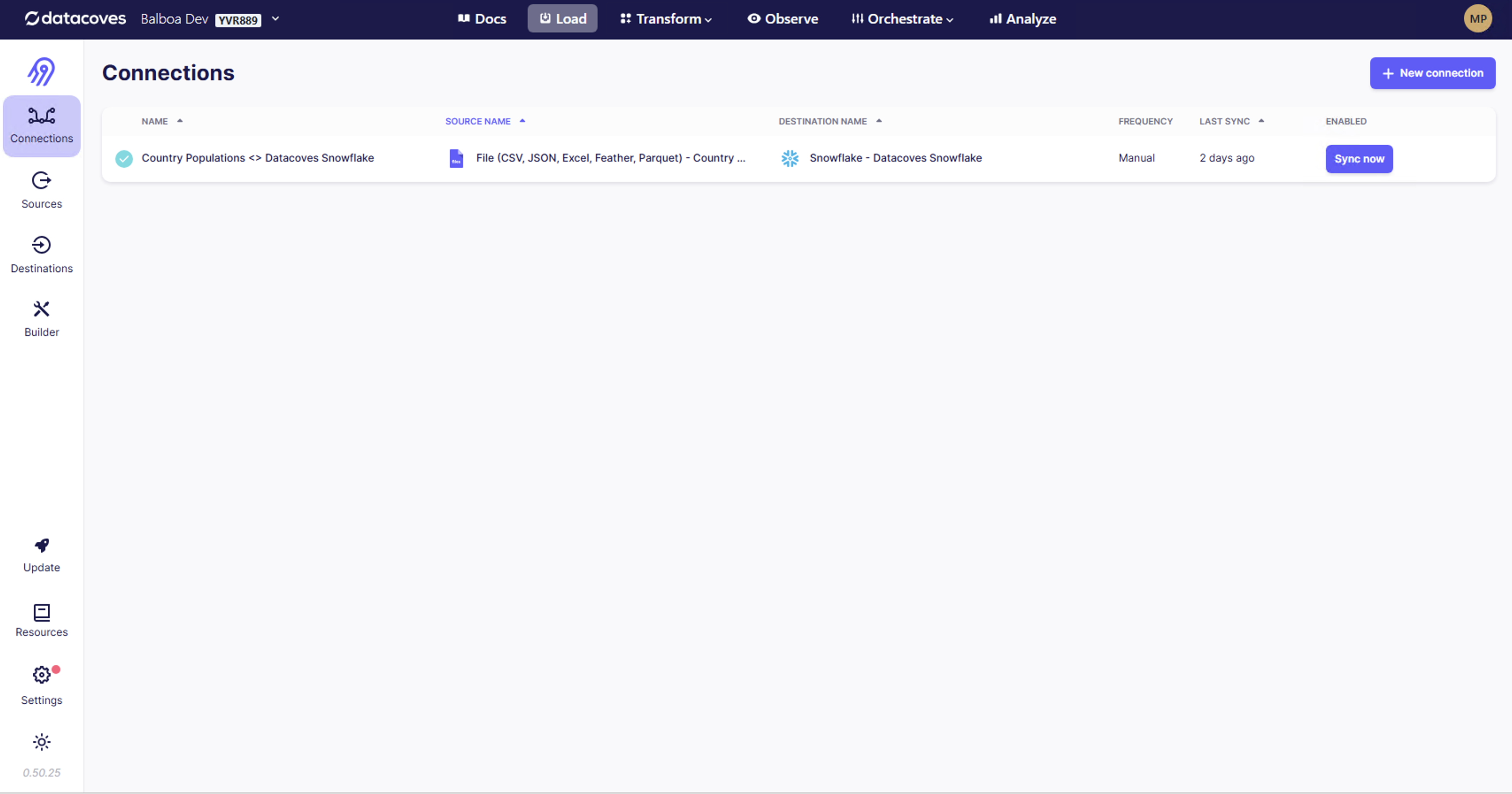Image resolution: width=1512 pixels, height=794 pixels.
Task: Switch to the Load tab
Action: [562, 19]
